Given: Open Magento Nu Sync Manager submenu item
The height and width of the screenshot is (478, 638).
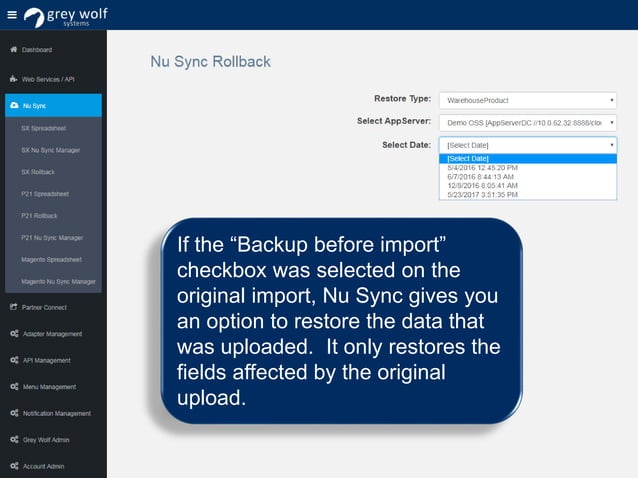Looking at the screenshot, I should [58, 282].
